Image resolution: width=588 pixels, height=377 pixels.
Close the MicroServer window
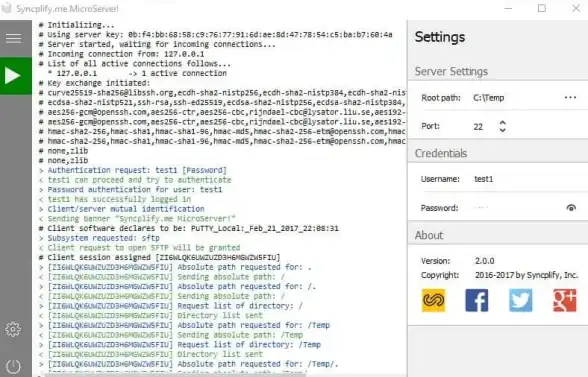(x=576, y=8)
